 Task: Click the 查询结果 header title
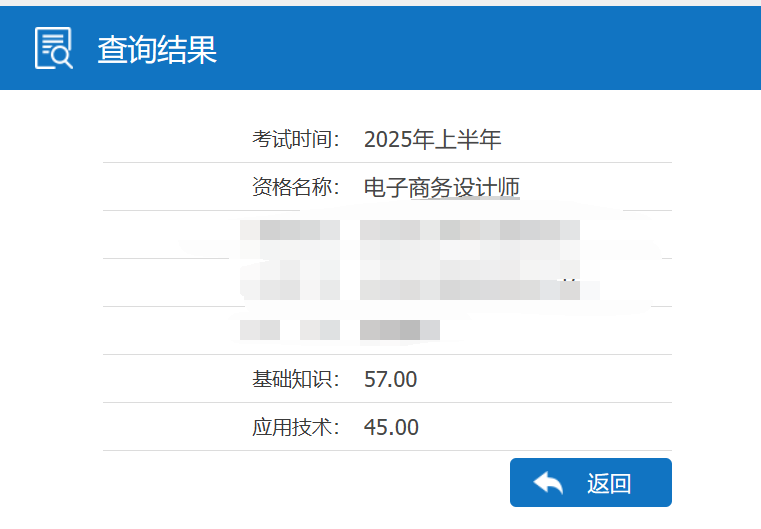157,49
